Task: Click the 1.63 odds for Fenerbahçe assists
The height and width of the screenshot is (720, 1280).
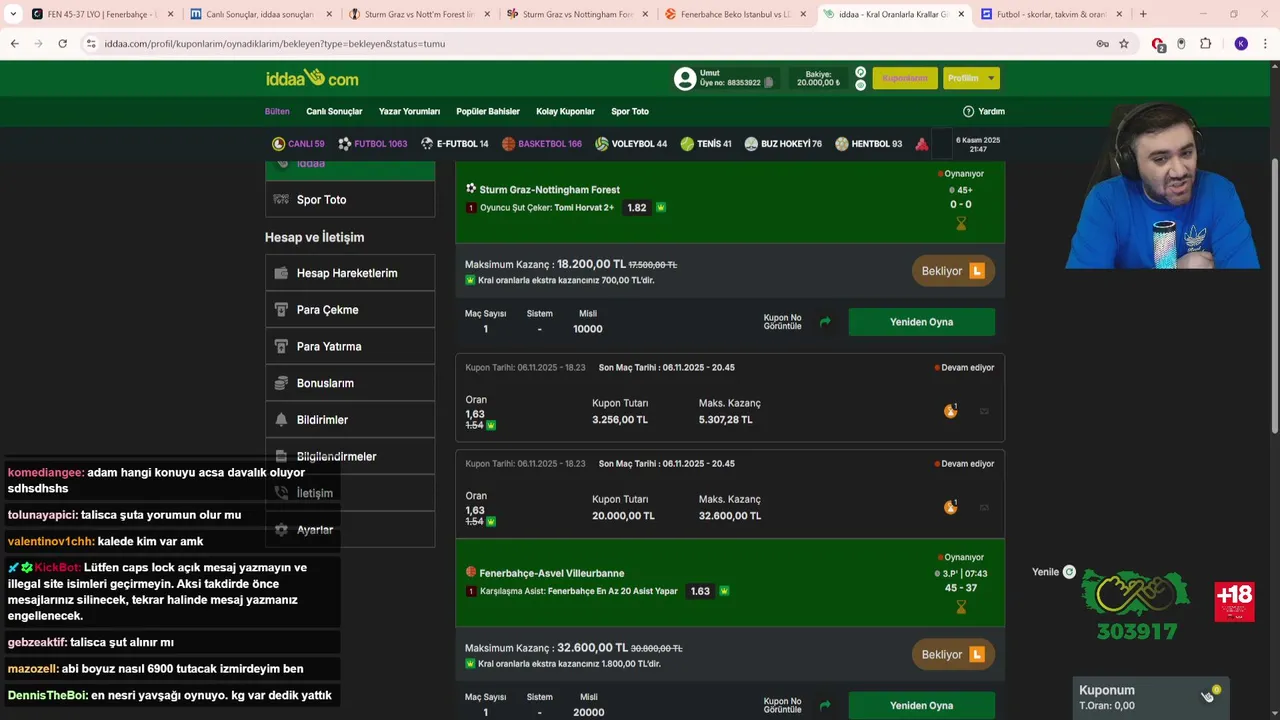Action: pyautogui.click(x=700, y=591)
